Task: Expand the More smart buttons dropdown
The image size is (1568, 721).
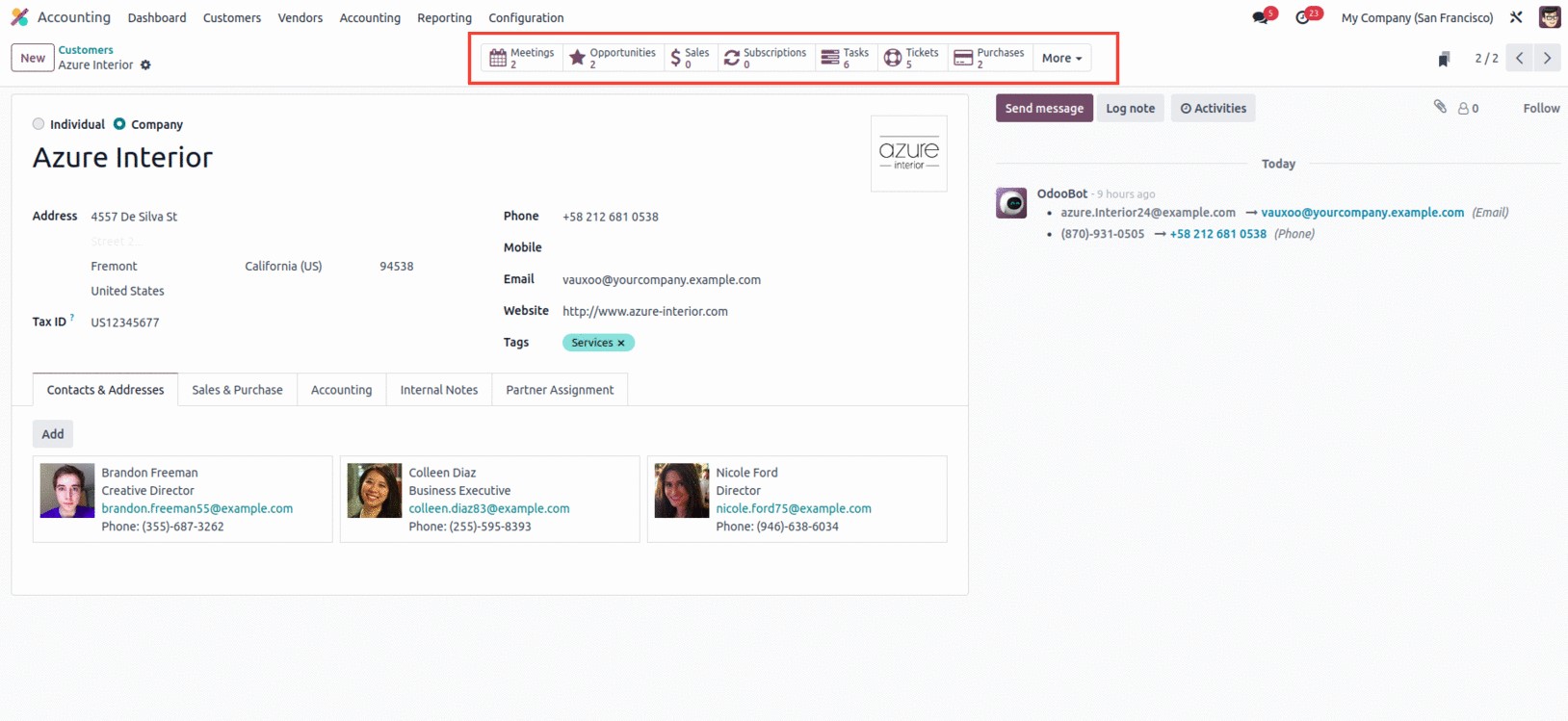Action: click(x=1062, y=58)
